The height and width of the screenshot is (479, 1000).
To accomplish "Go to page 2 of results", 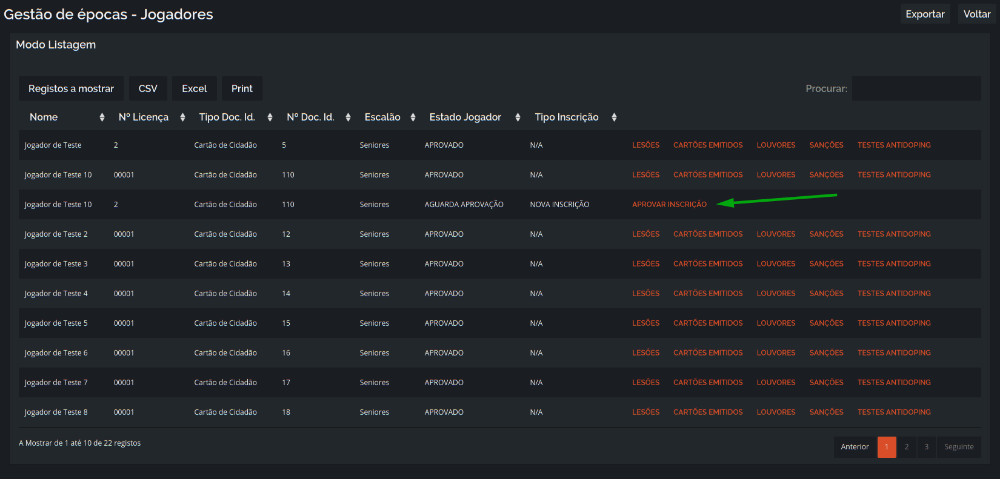I will tap(906, 447).
